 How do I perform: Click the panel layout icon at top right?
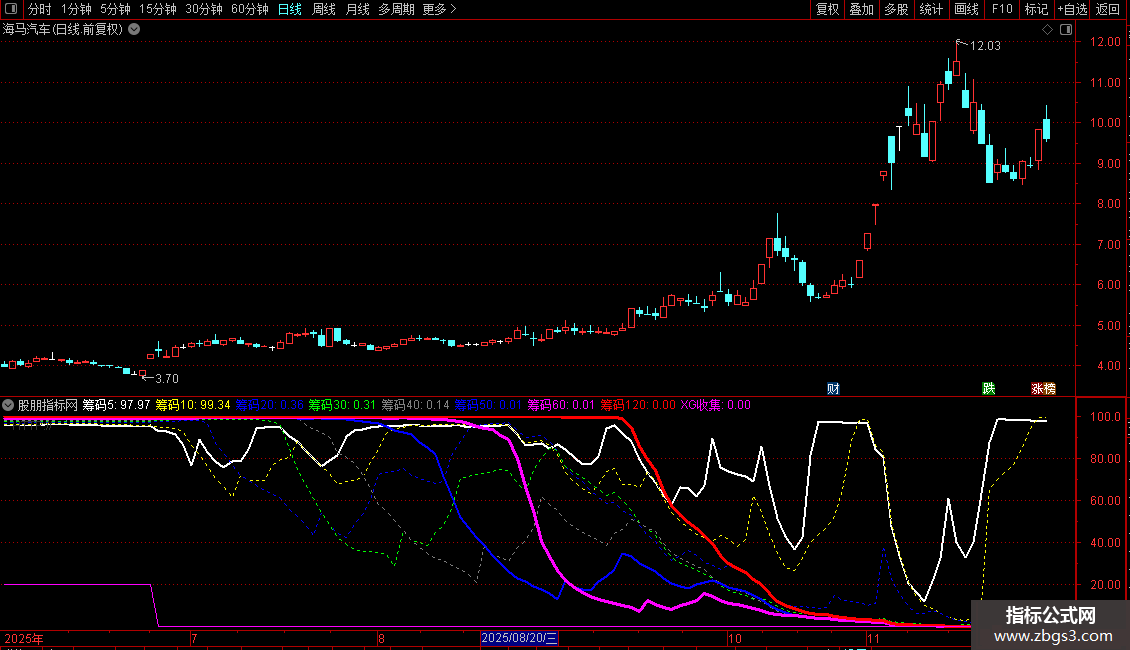coord(1066,30)
